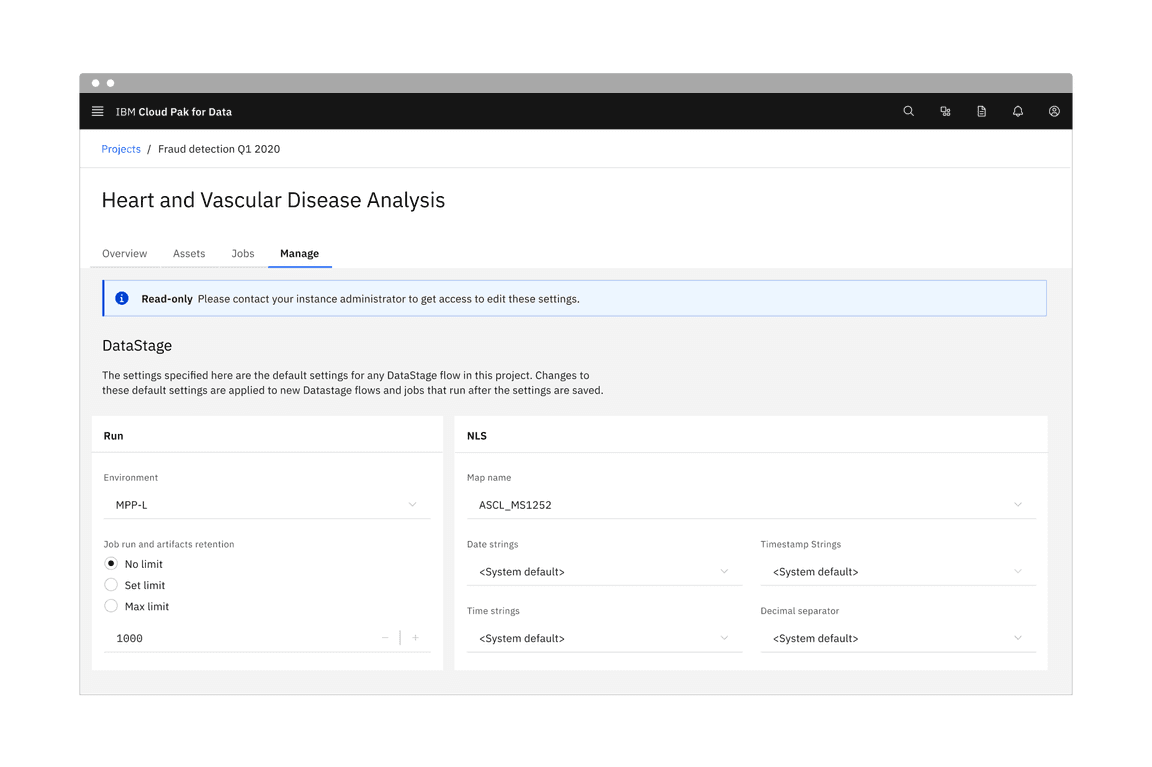Click the info icon in the read-only banner

pyautogui.click(x=121, y=298)
